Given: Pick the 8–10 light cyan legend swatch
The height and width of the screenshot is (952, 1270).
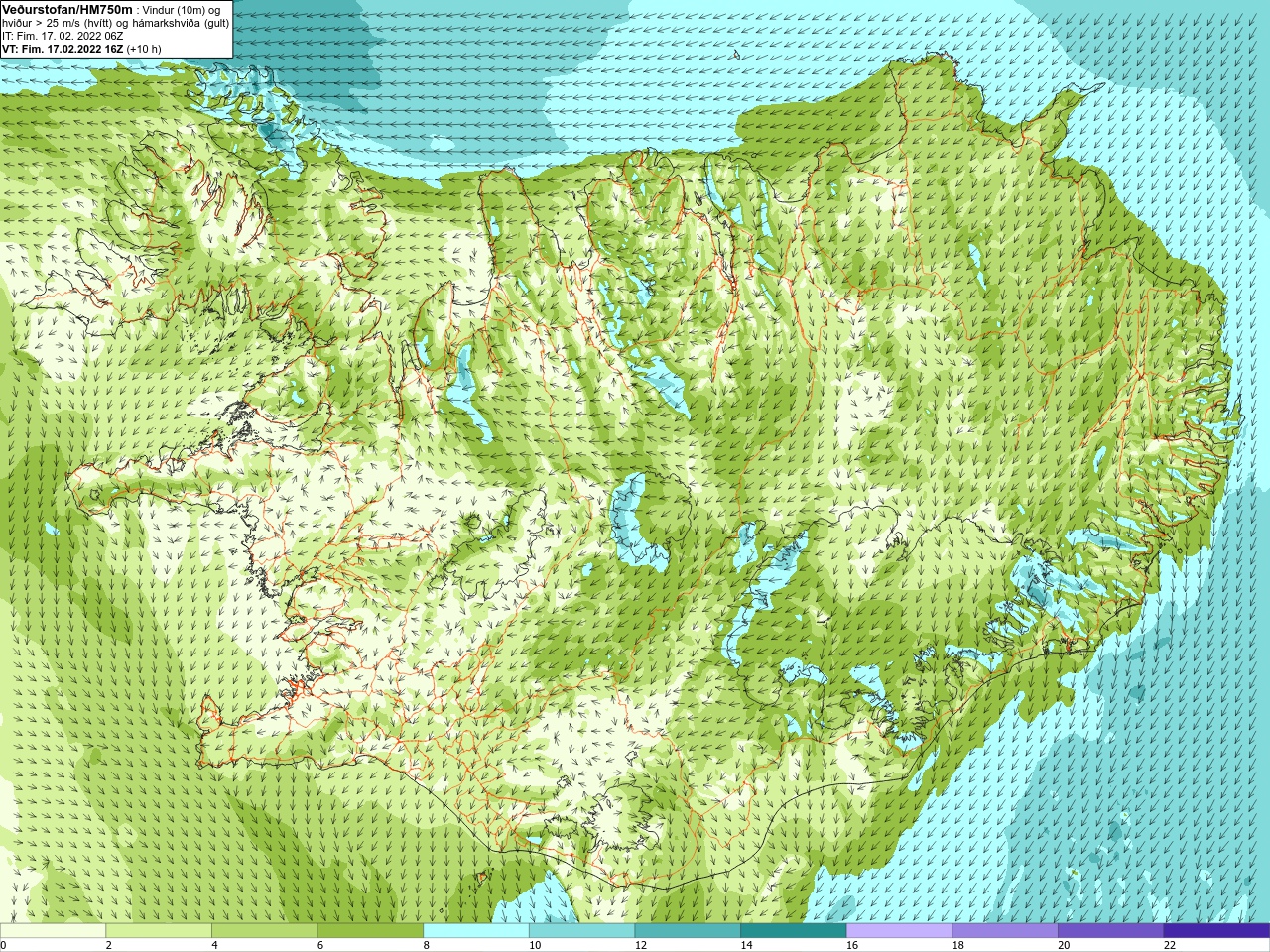Looking at the screenshot, I should pyautogui.click(x=476, y=930).
